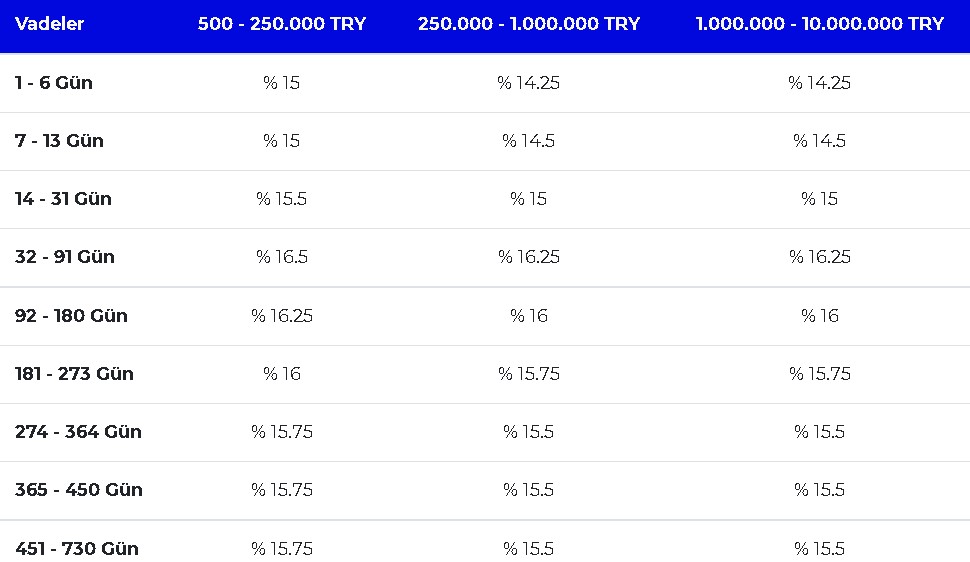Select the 181 - 273 Gün row label
This screenshot has height=562, width=970.
point(74,374)
